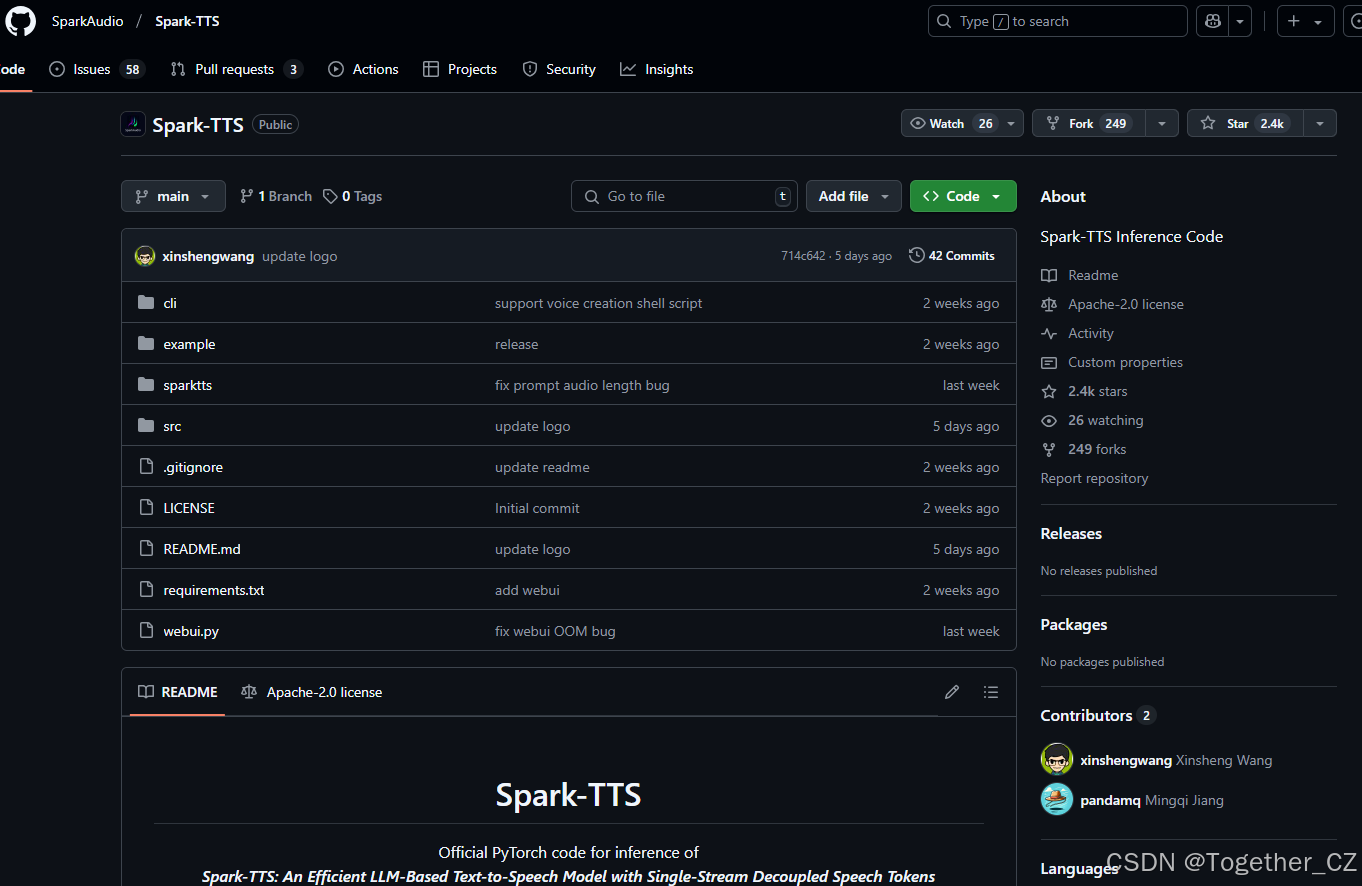1362x886 pixels.
Task: Open the Apache-2.0 license sidebar link
Action: click(1112, 304)
